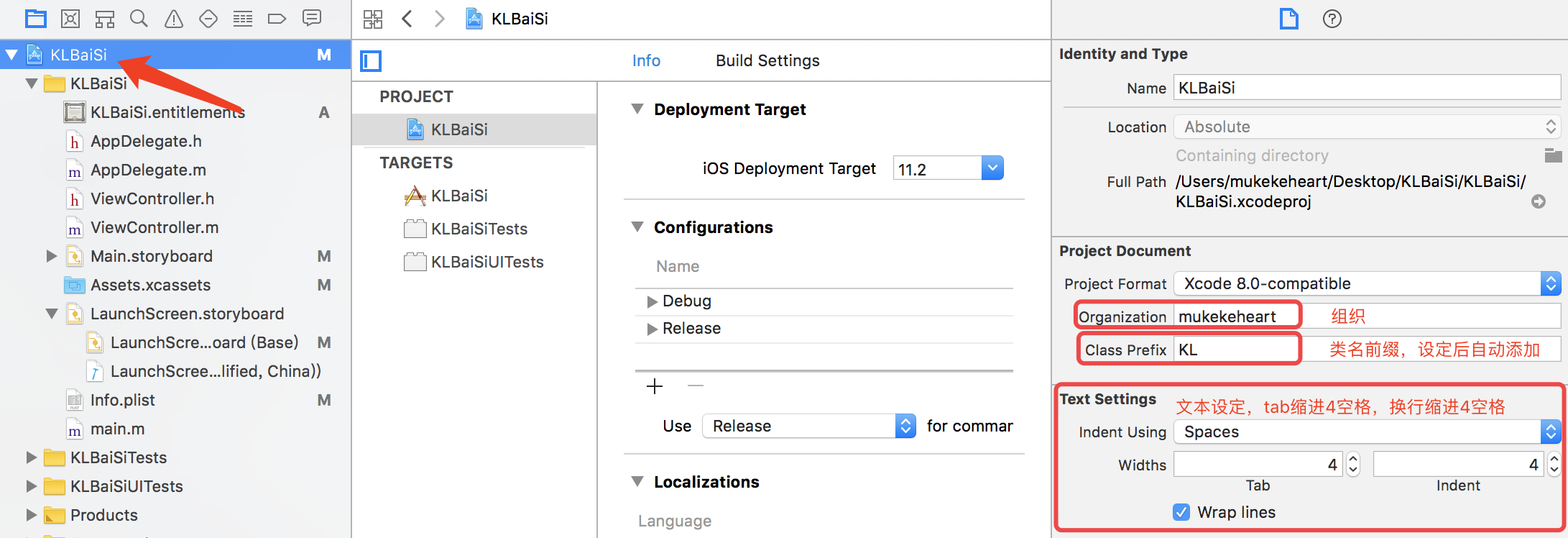This screenshot has width=1568, height=538.
Task: Click the Indent width stepper
Action: [x=1554, y=465]
